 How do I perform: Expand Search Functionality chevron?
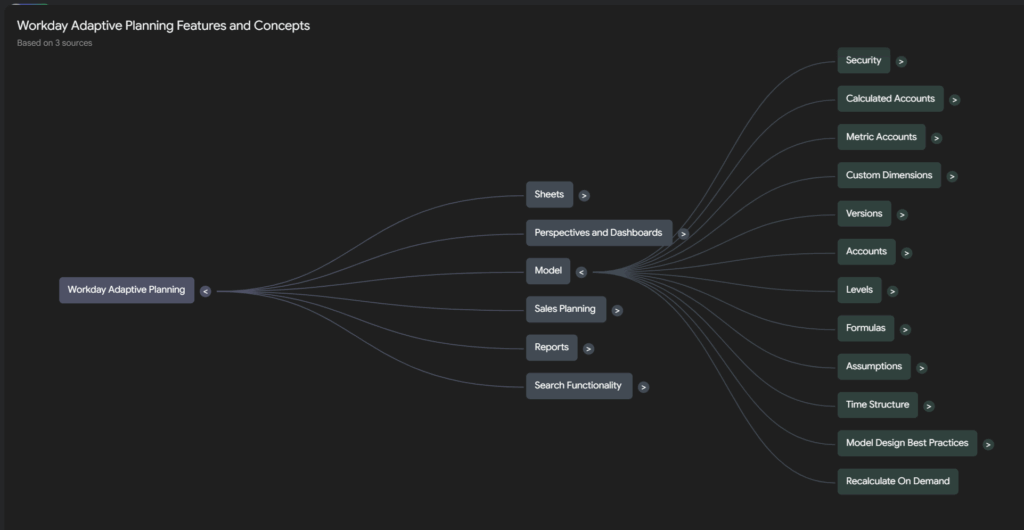coord(643,388)
